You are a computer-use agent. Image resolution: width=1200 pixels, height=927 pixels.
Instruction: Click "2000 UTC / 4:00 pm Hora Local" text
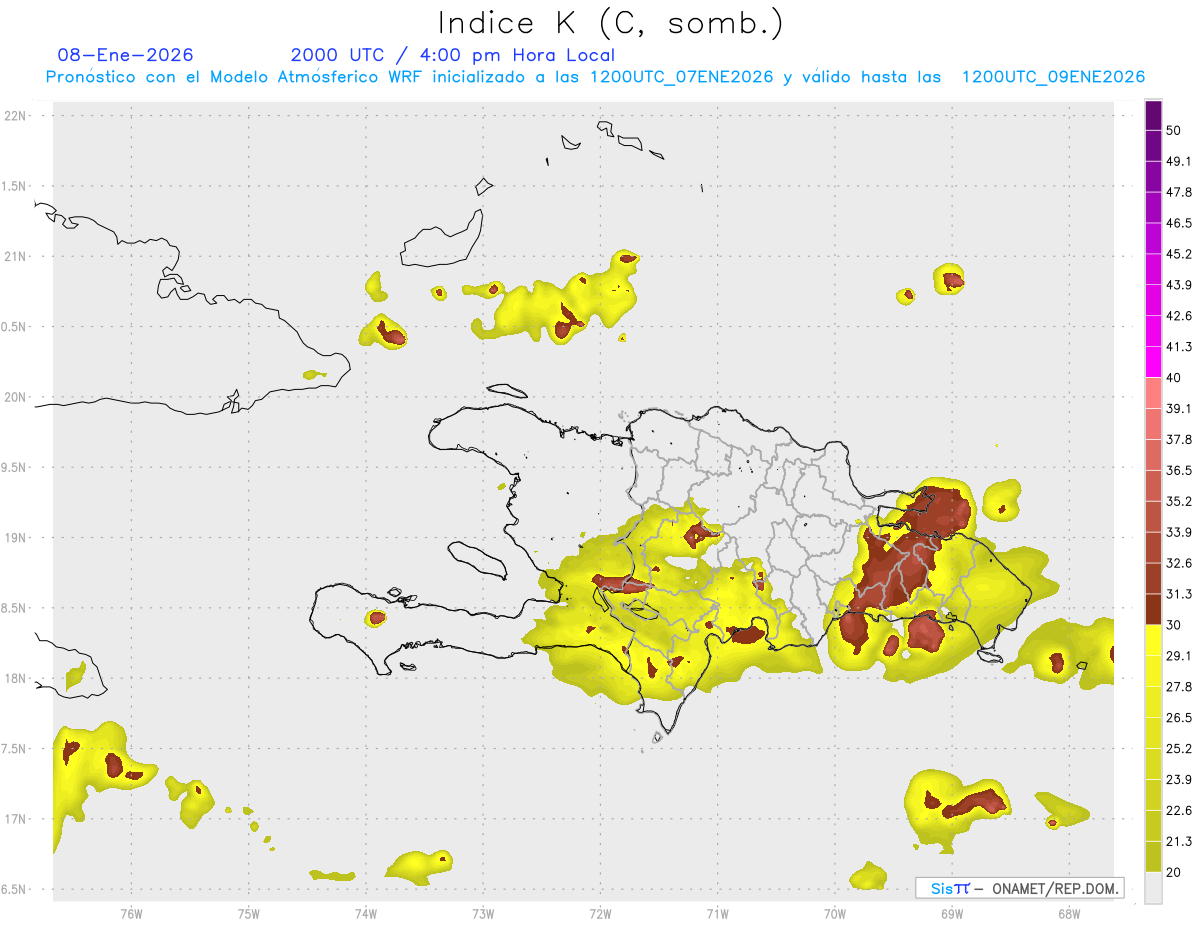453,55
